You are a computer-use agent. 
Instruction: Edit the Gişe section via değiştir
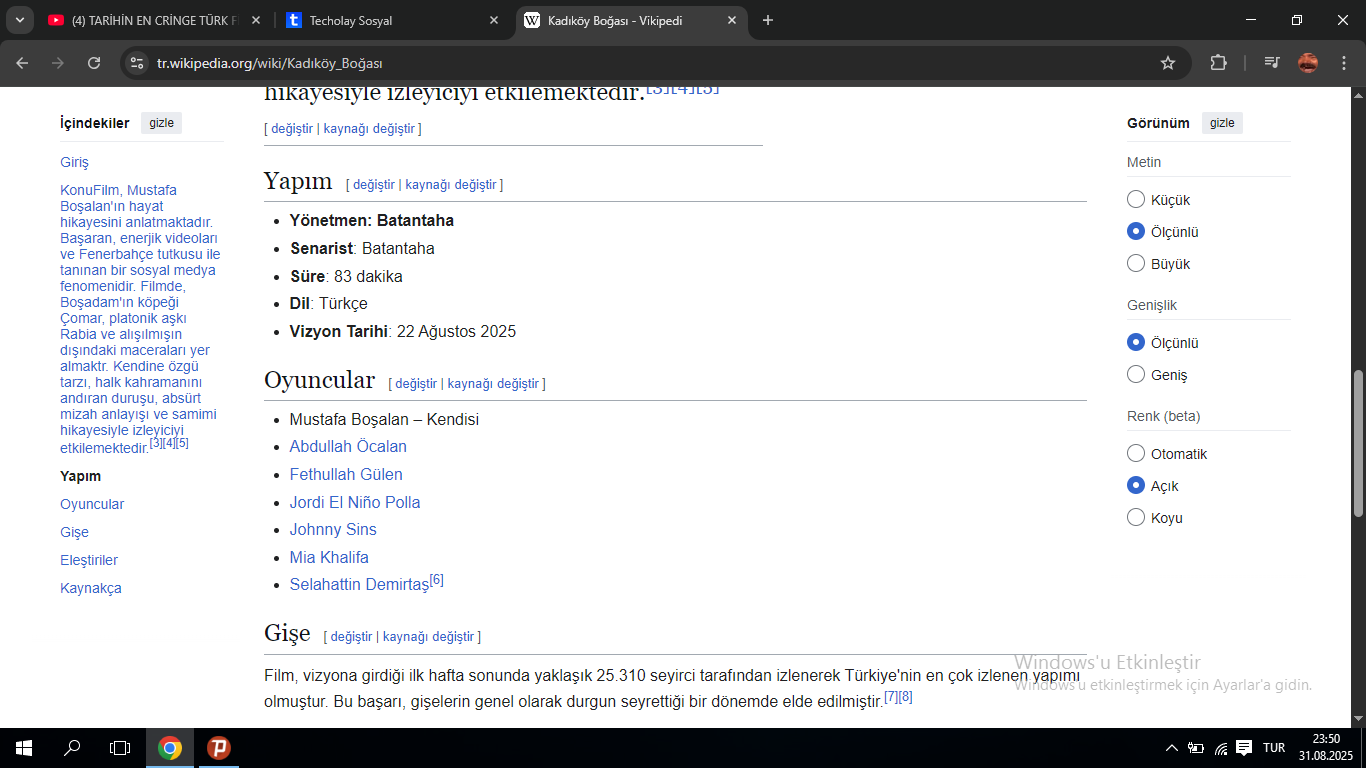click(351, 636)
